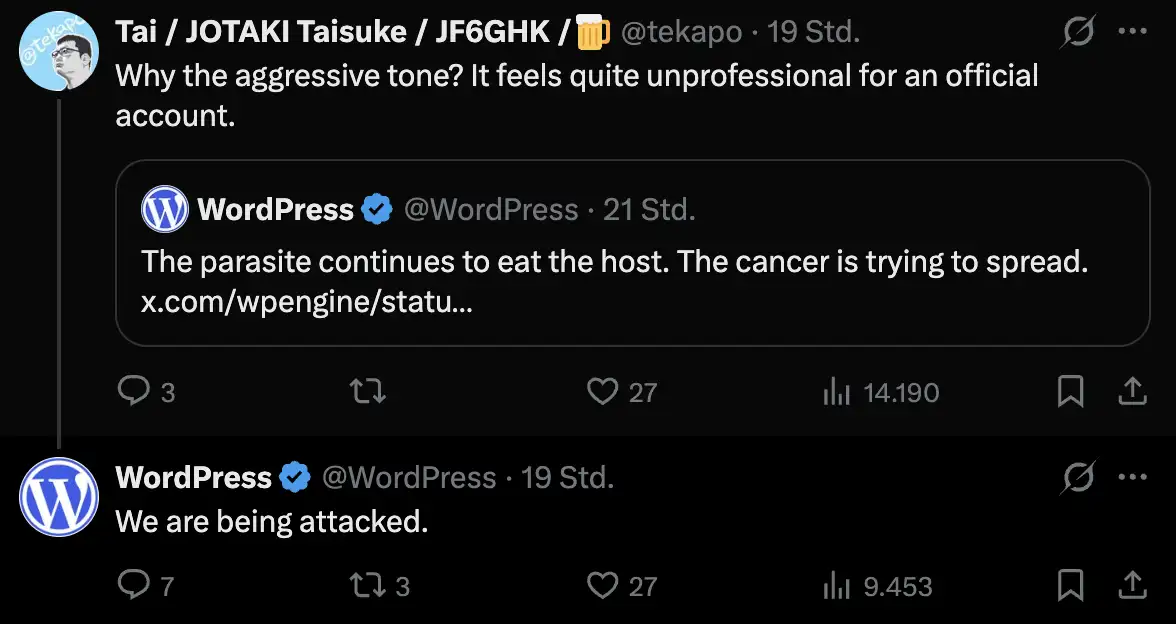The image size is (1176, 624).
Task: Open Grok icon on WordPress reply
Action: tap(1078, 479)
